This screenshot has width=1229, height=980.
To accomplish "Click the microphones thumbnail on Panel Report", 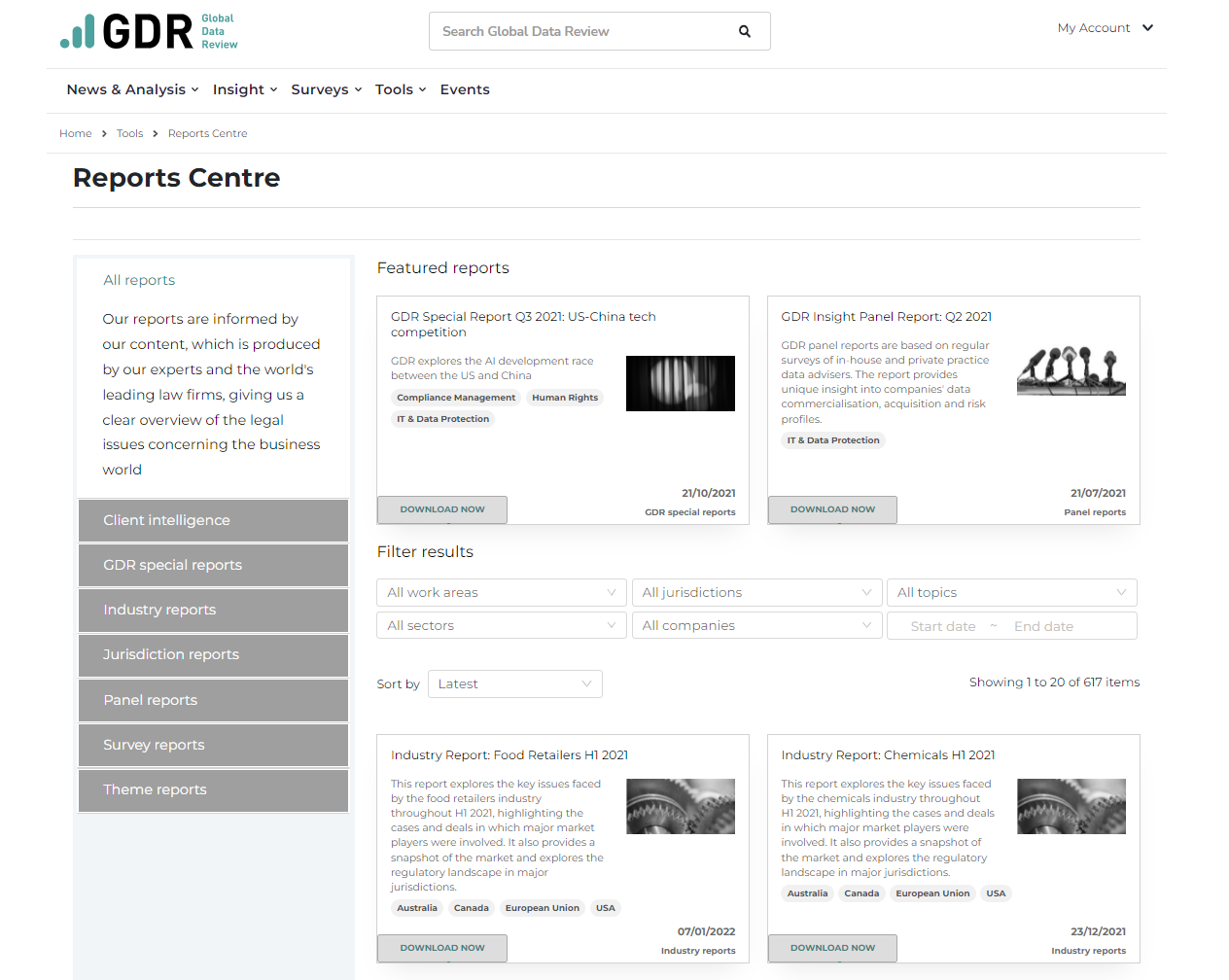I will (1071, 370).
